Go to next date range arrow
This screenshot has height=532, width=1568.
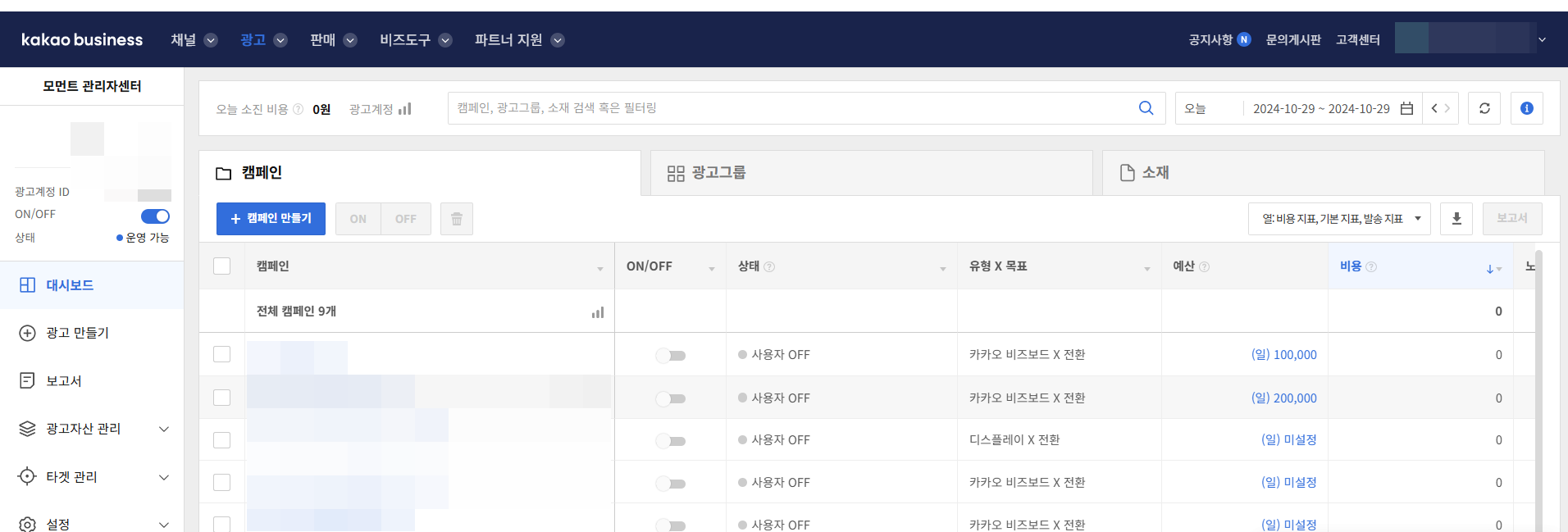[x=1447, y=108]
